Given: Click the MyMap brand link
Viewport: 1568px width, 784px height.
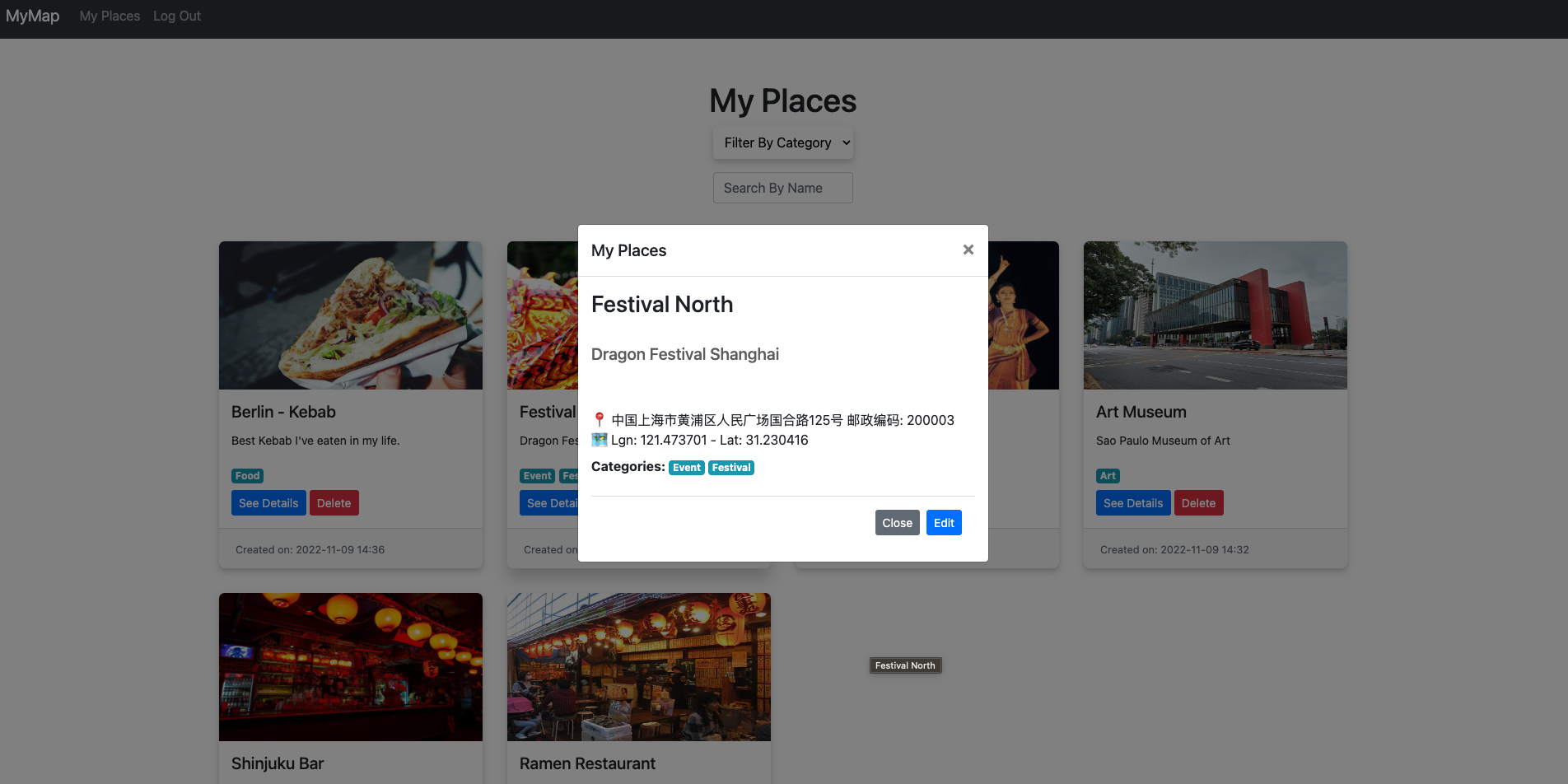Looking at the screenshot, I should coord(32,16).
